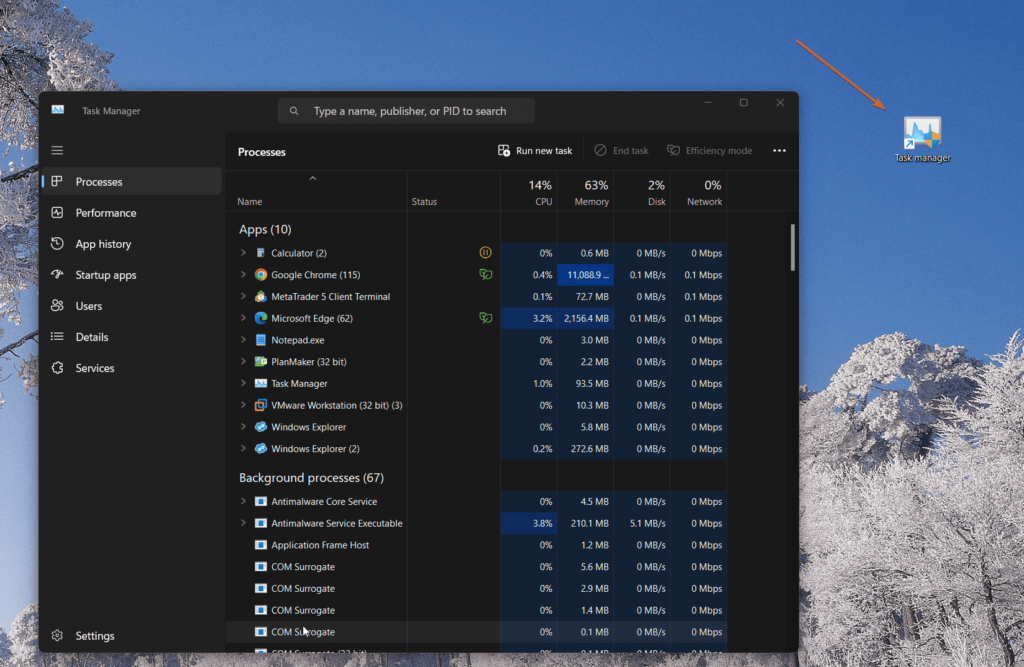Click the Windows Explorer (2) icon
Screen dimensions: 1024x667
coord(261,449)
